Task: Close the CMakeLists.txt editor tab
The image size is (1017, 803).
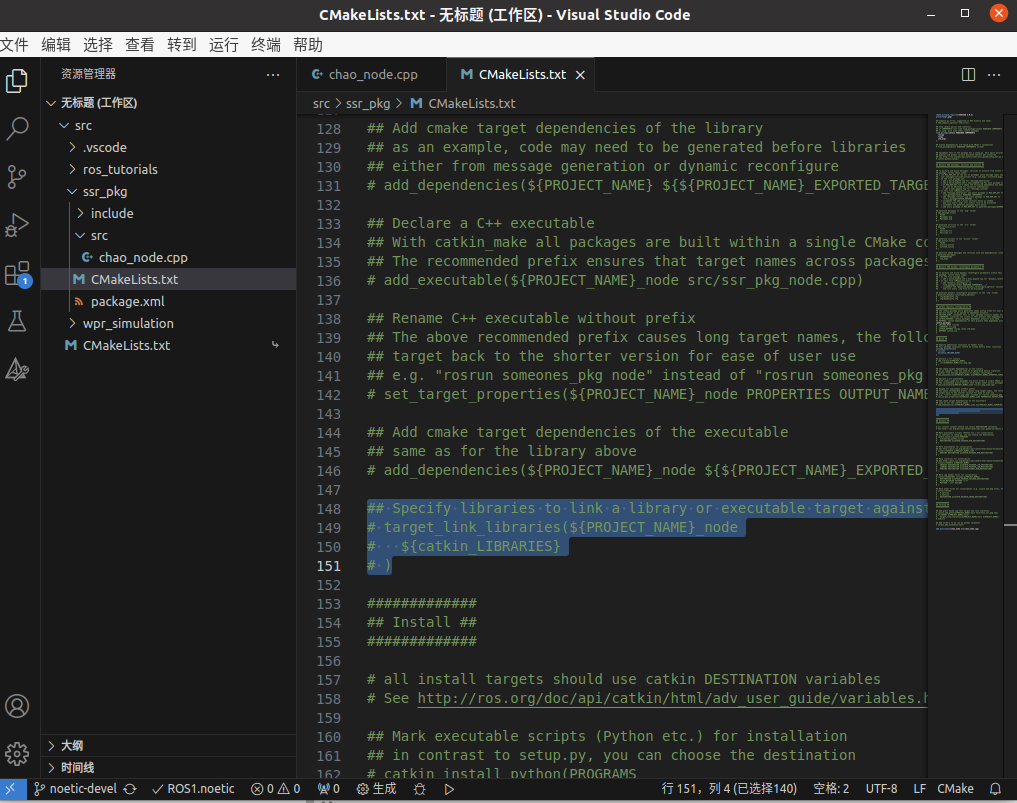Action: [580, 75]
